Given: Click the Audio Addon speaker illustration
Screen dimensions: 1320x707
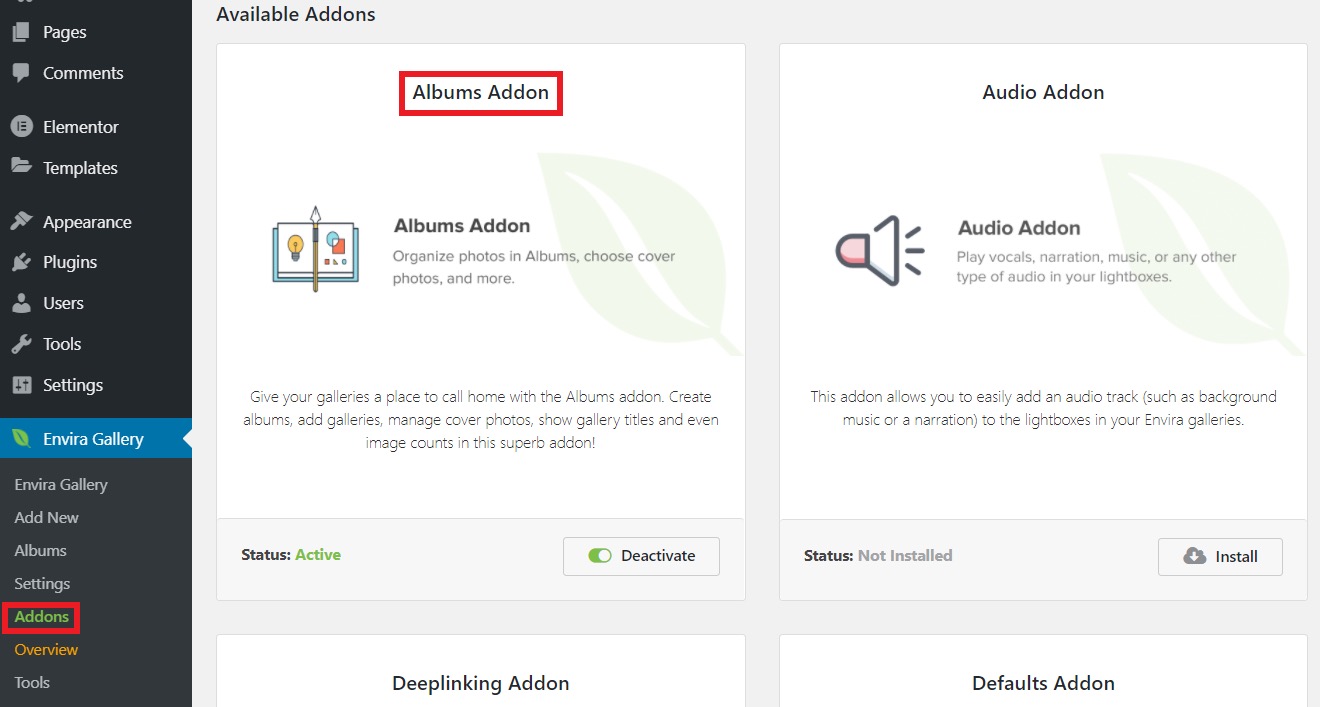Looking at the screenshot, I should pyautogui.click(x=880, y=250).
